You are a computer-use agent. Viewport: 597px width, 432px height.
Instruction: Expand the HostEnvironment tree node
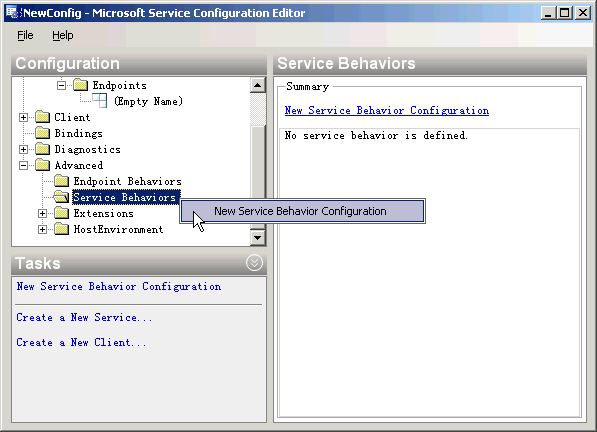pyautogui.click(x=42, y=229)
